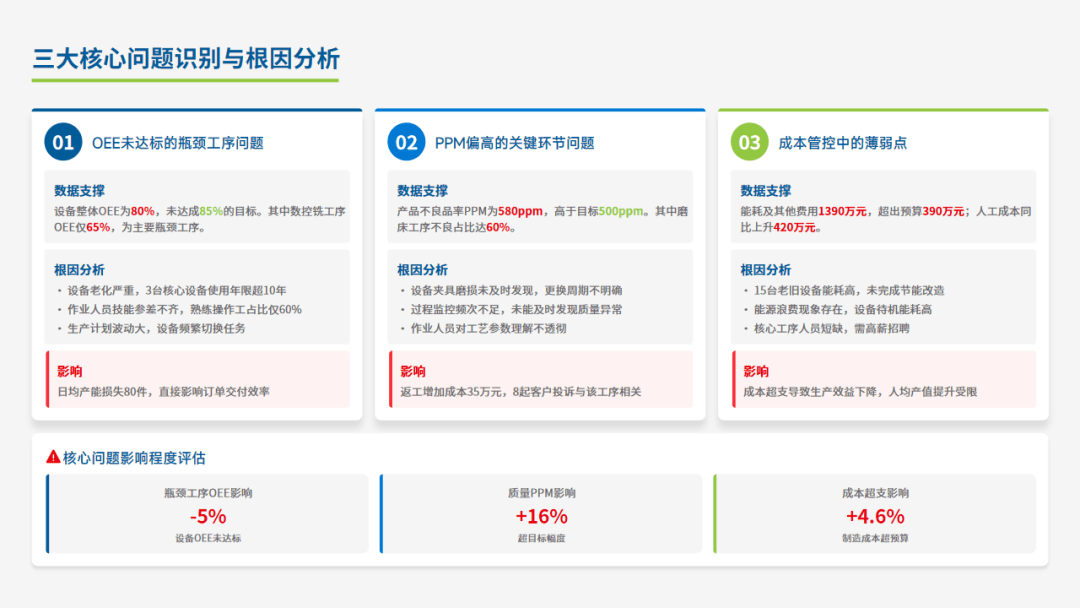The width and height of the screenshot is (1080, 608).
Task: Click the red warning triangle icon
Action: tap(53, 457)
